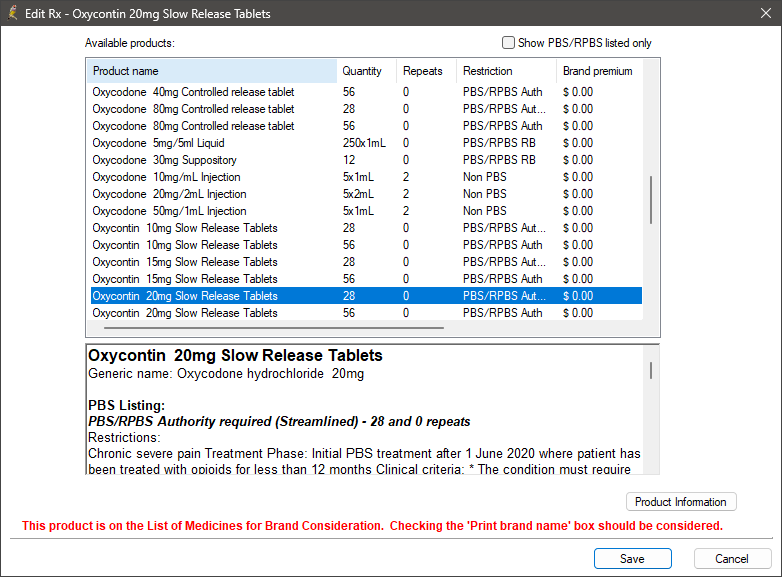Sort by Brand premium column header
This screenshot has height=577, width=782.
599,71
